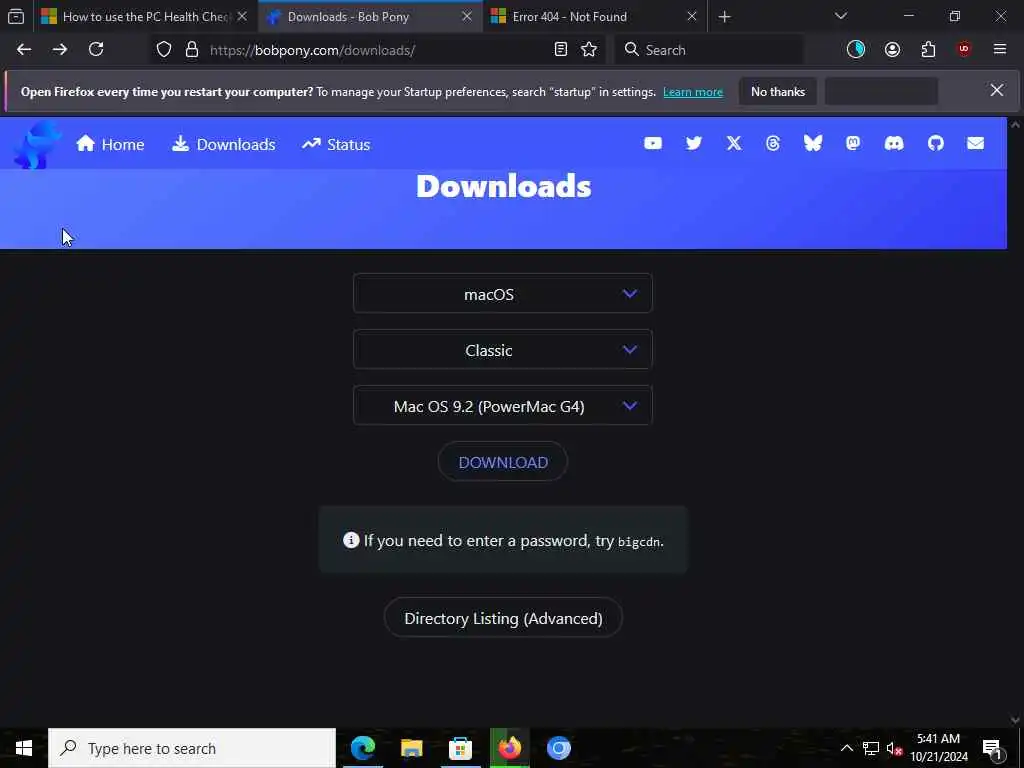Go to Home in site navigation
The height and width of the screenshot is (768, 1024).
click(x=110, y=144)
